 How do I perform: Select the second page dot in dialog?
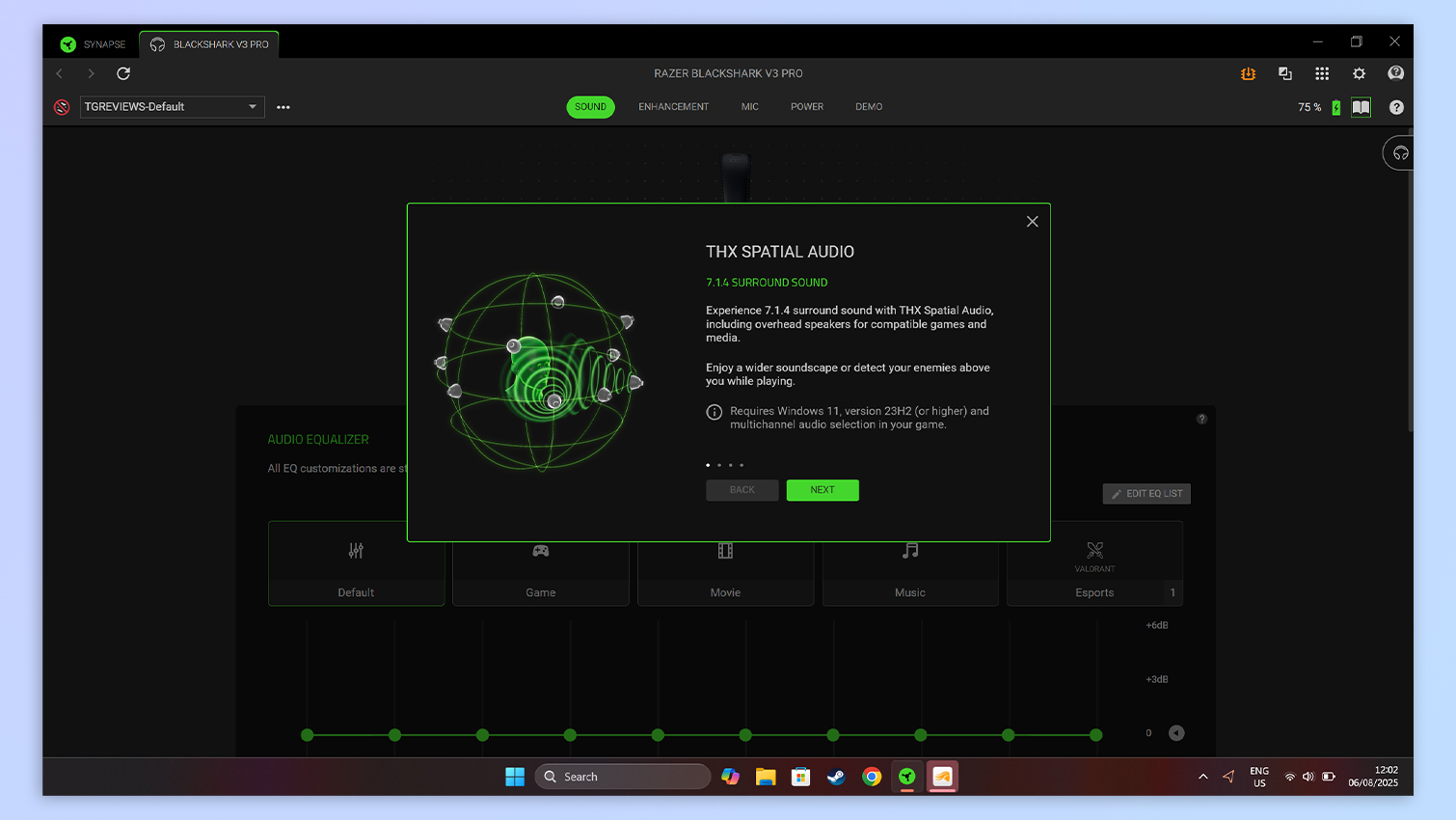click(x=719, y=465)
